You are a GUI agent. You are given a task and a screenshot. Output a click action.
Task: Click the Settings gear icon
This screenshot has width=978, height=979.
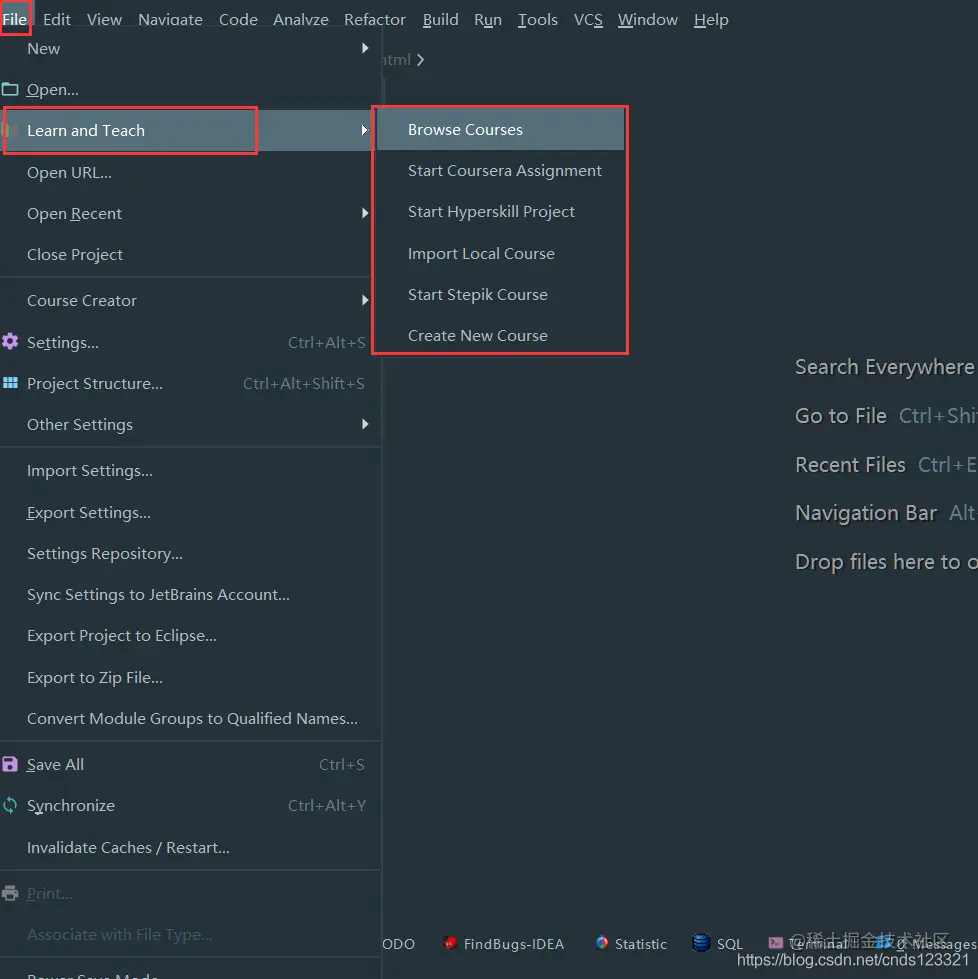coord(10,342)
